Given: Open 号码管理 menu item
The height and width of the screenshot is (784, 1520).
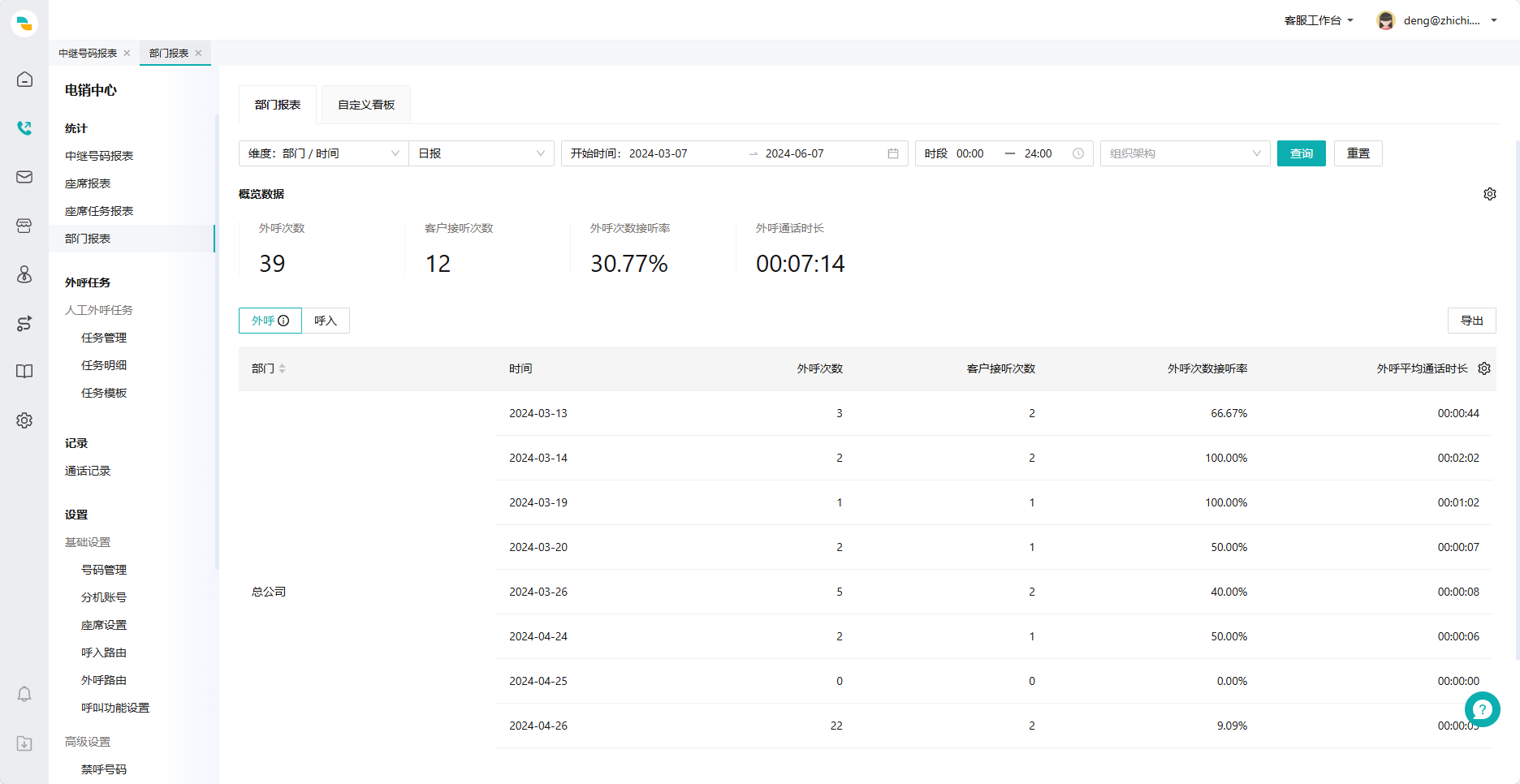Looking at the screenshot, I should (x=104, y=570).
